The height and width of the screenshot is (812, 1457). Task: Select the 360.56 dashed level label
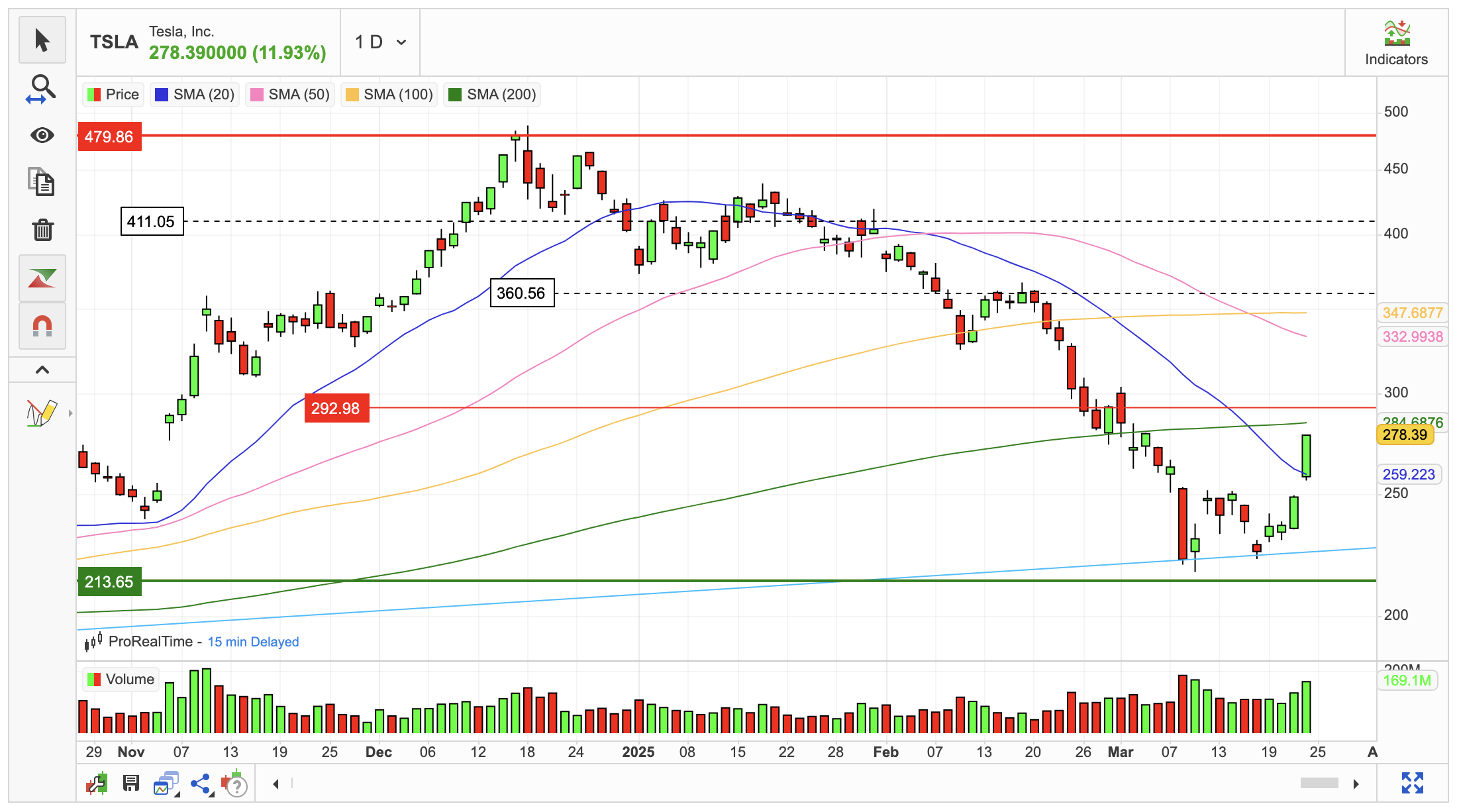click(x=522, y=293)
